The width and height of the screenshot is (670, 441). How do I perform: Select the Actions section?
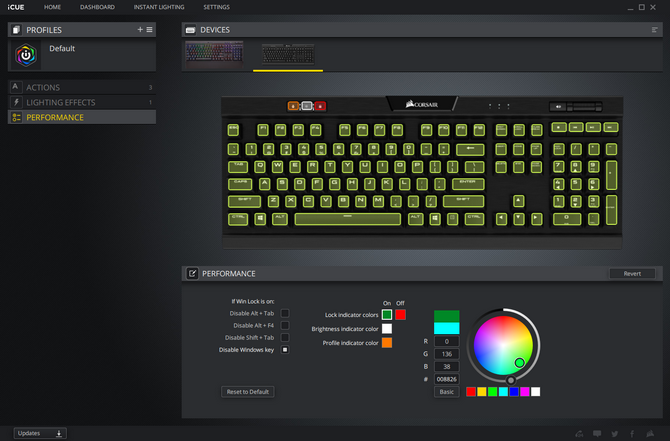pos(82,87)
